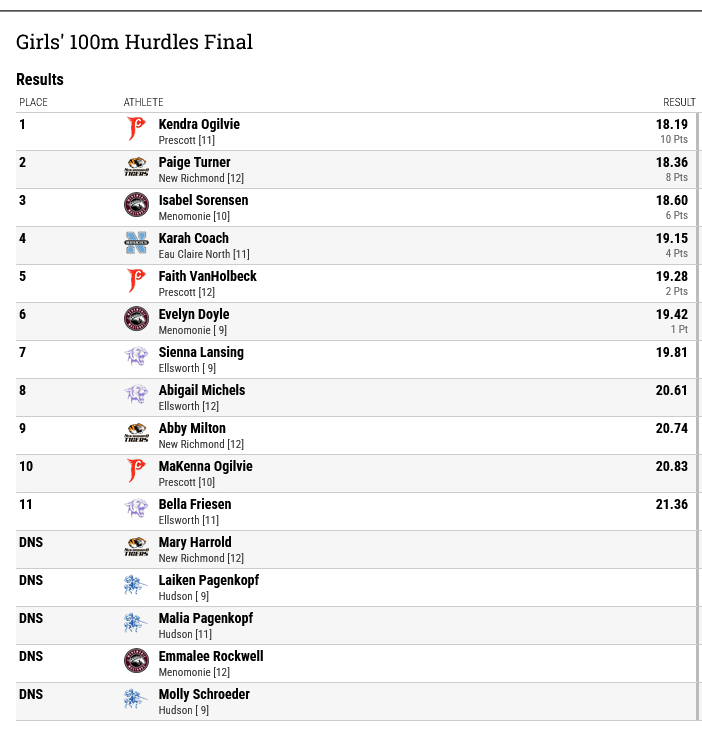Click Tigers logo beside Mary Harrold

coord(136,547)
